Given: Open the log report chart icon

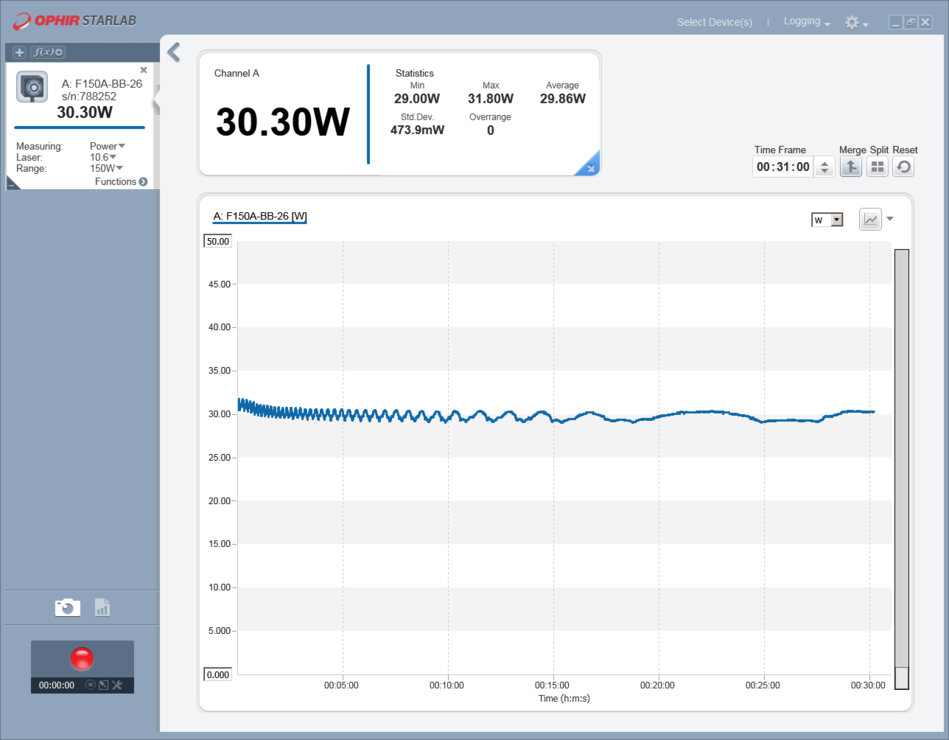Looking at the screenshot, I should [x=102, y=607].
